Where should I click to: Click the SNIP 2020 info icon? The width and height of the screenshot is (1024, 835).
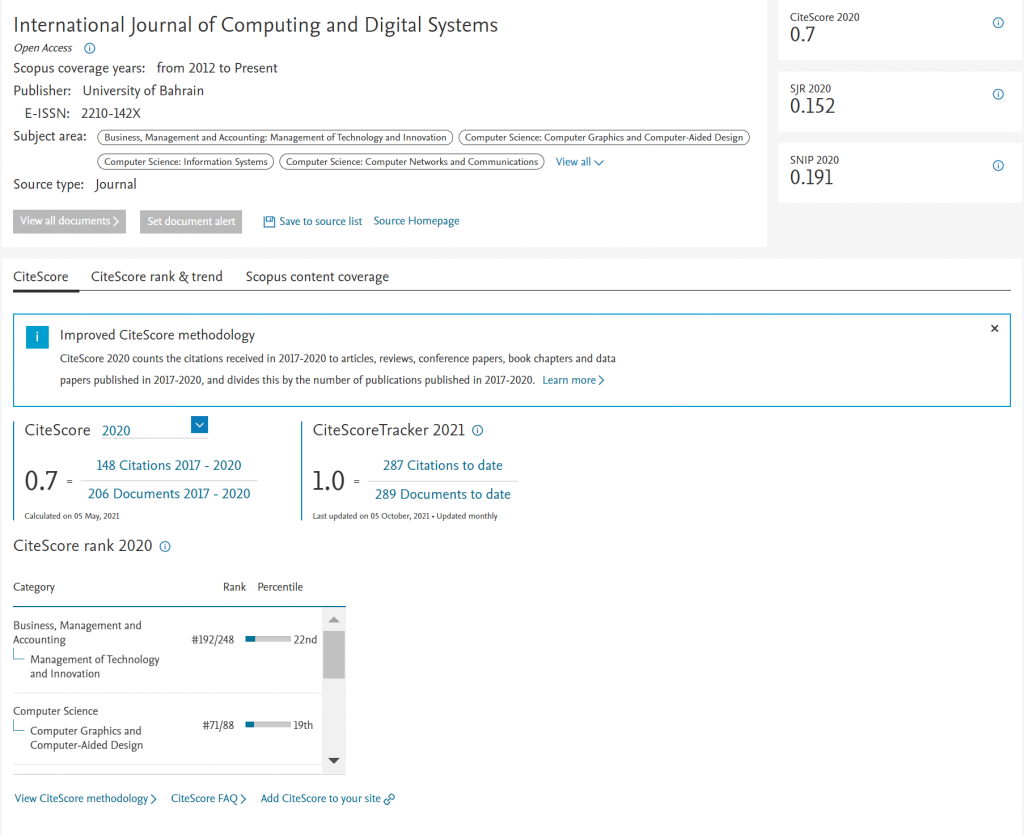pos(997,166)
